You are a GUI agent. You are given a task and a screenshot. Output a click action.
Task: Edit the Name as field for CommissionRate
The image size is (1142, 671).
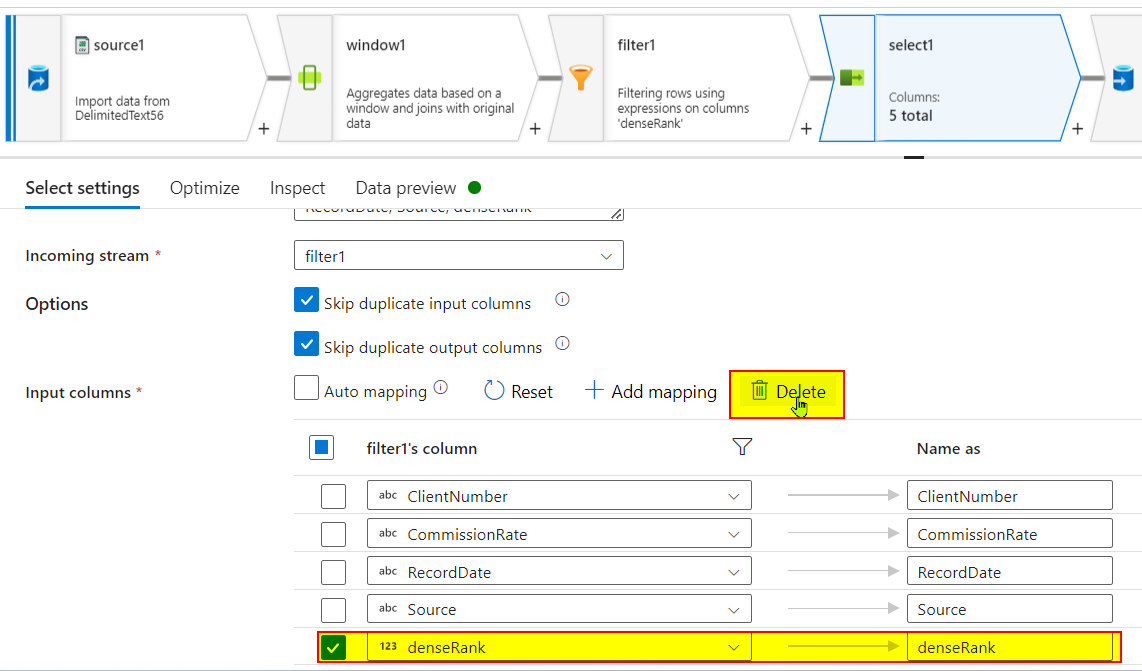pyautogui.click(x=1009, y=533)
